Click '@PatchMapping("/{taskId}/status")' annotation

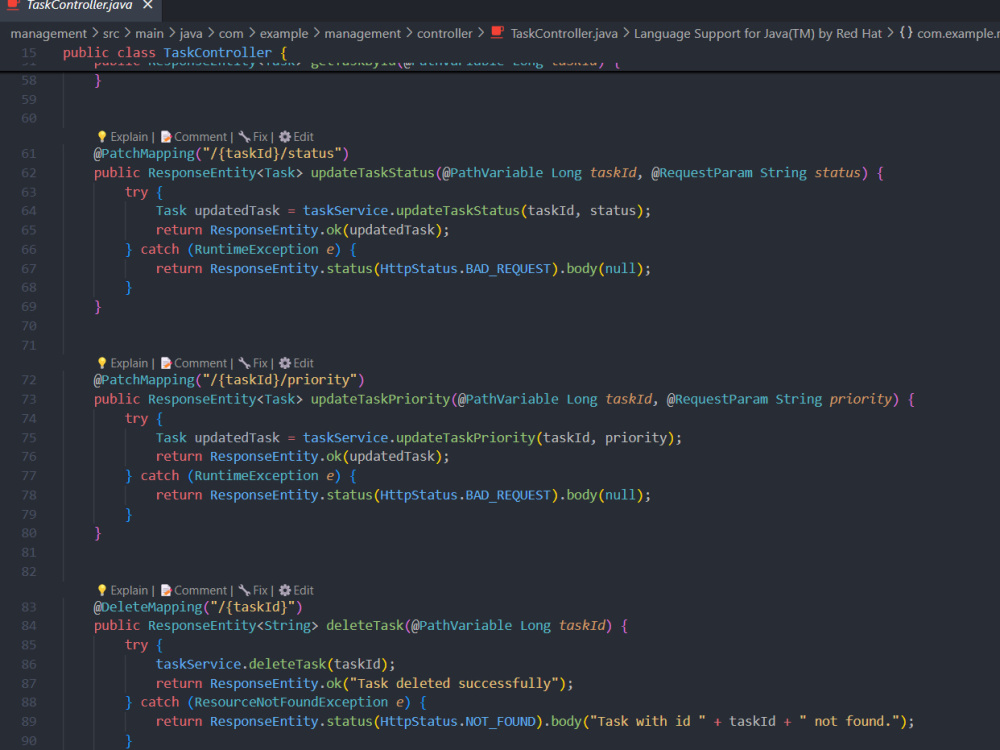click(221, 154)
